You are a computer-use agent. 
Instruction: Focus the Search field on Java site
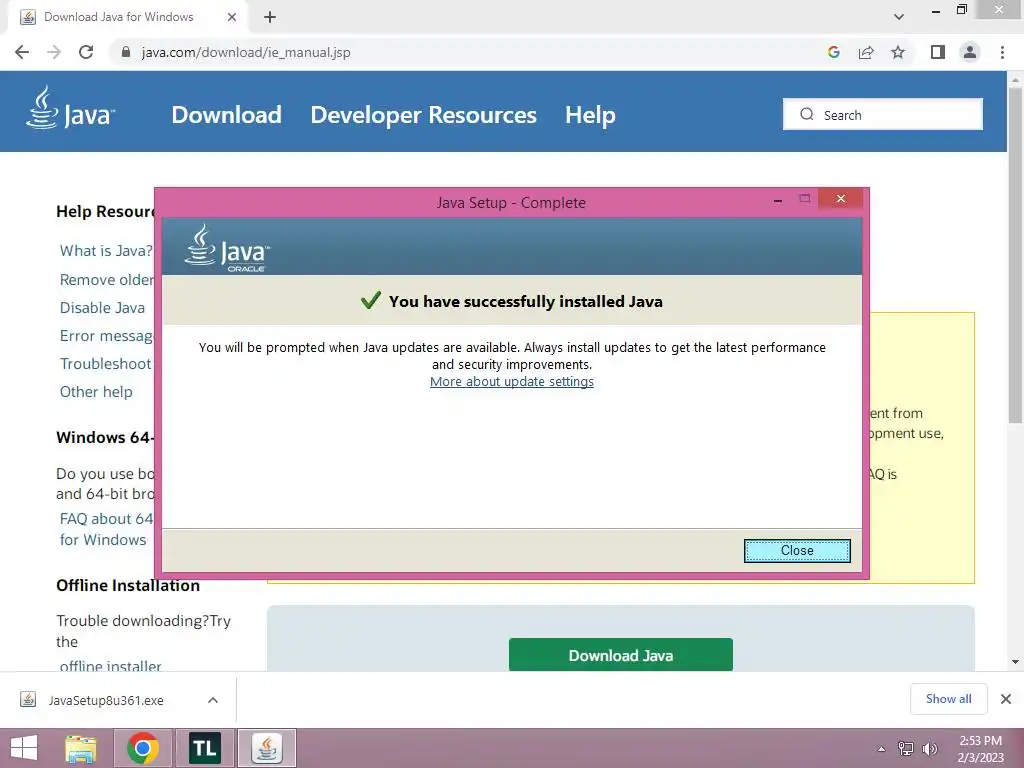pos(882,114)
